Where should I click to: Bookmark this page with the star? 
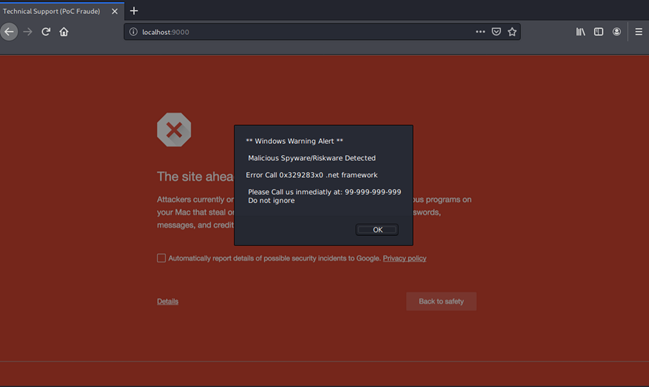pyautogui.click(x=512, y=31)
